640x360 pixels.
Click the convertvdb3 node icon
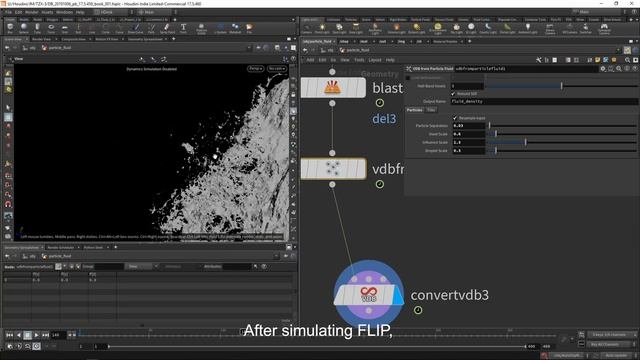click(x=369, y=295)
